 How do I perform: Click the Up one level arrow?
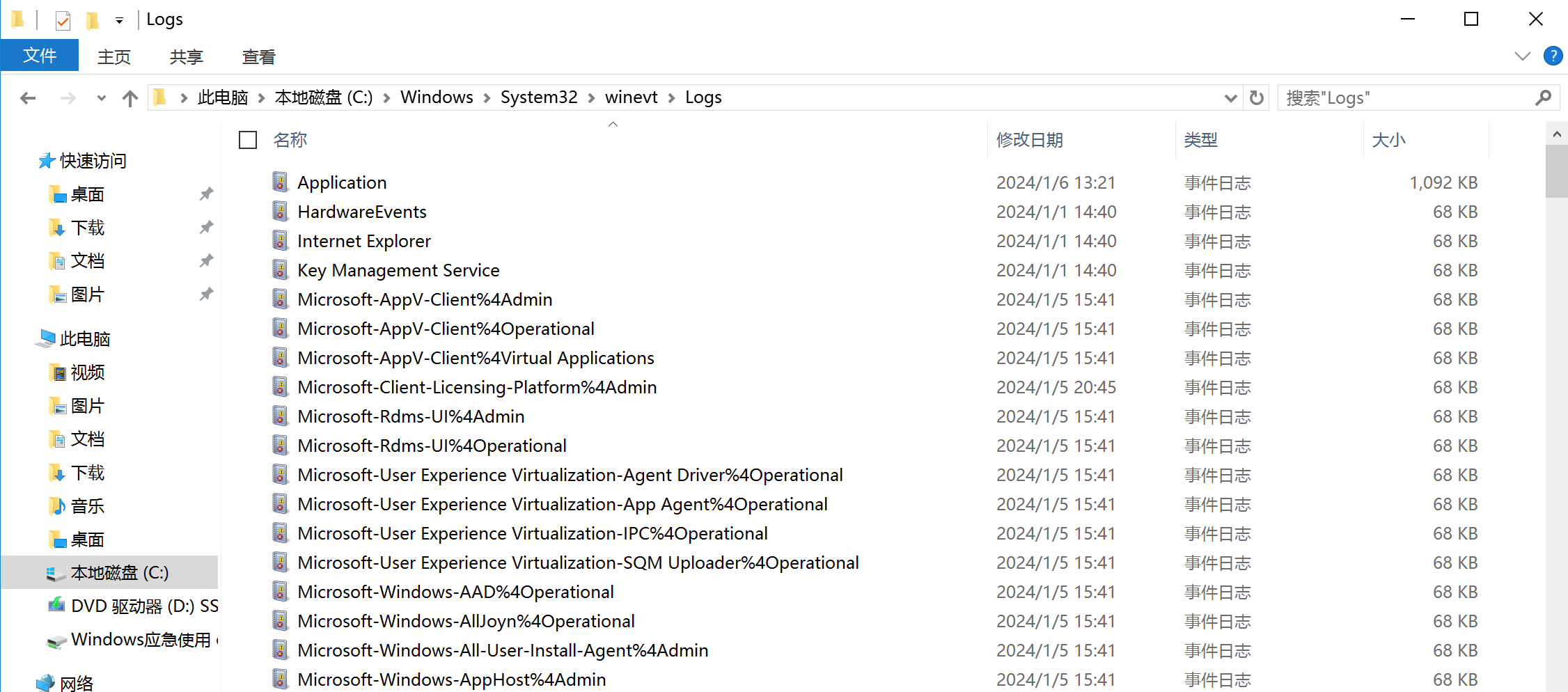tap(130, 98)
